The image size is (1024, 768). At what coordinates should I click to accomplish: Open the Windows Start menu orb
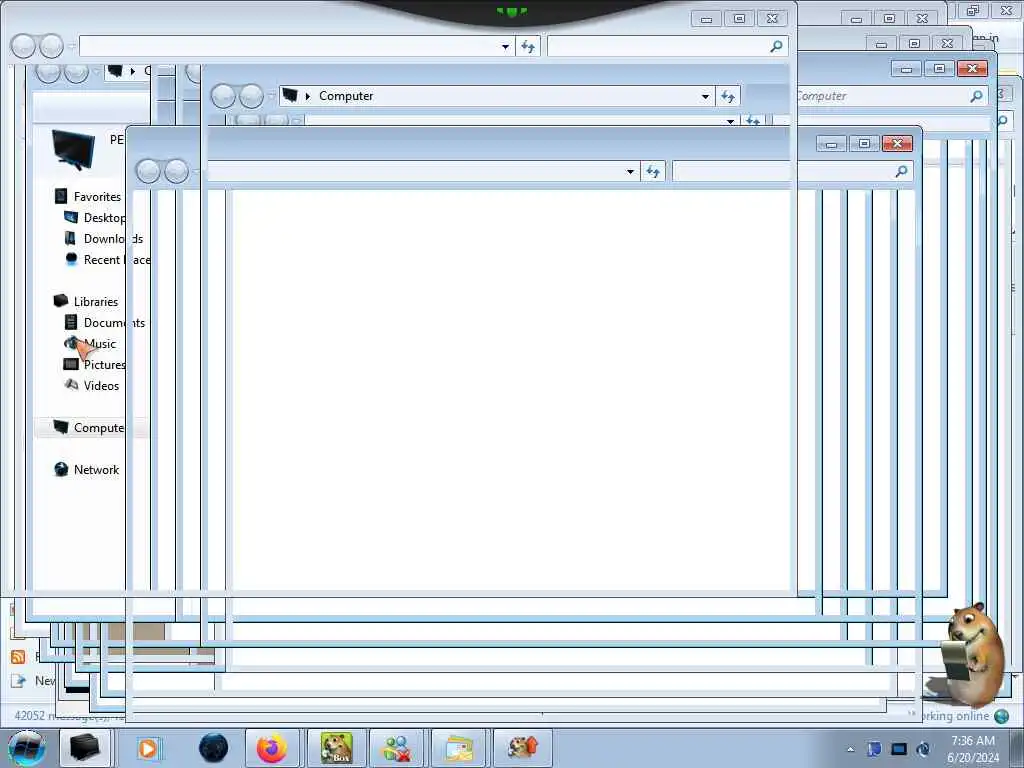tap(27, 748)
